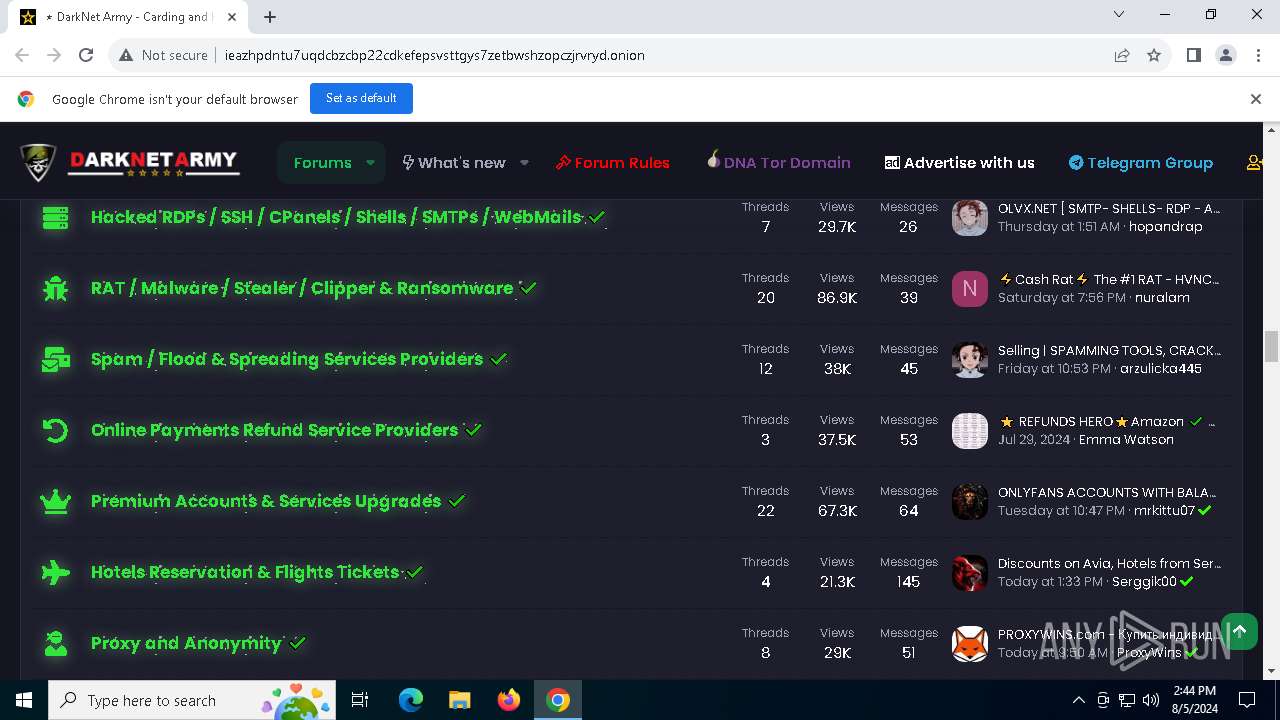Open the OLVX.NET latest thread link
The width and height of the screenshot is (1280, 720).
pos(1109,209)
